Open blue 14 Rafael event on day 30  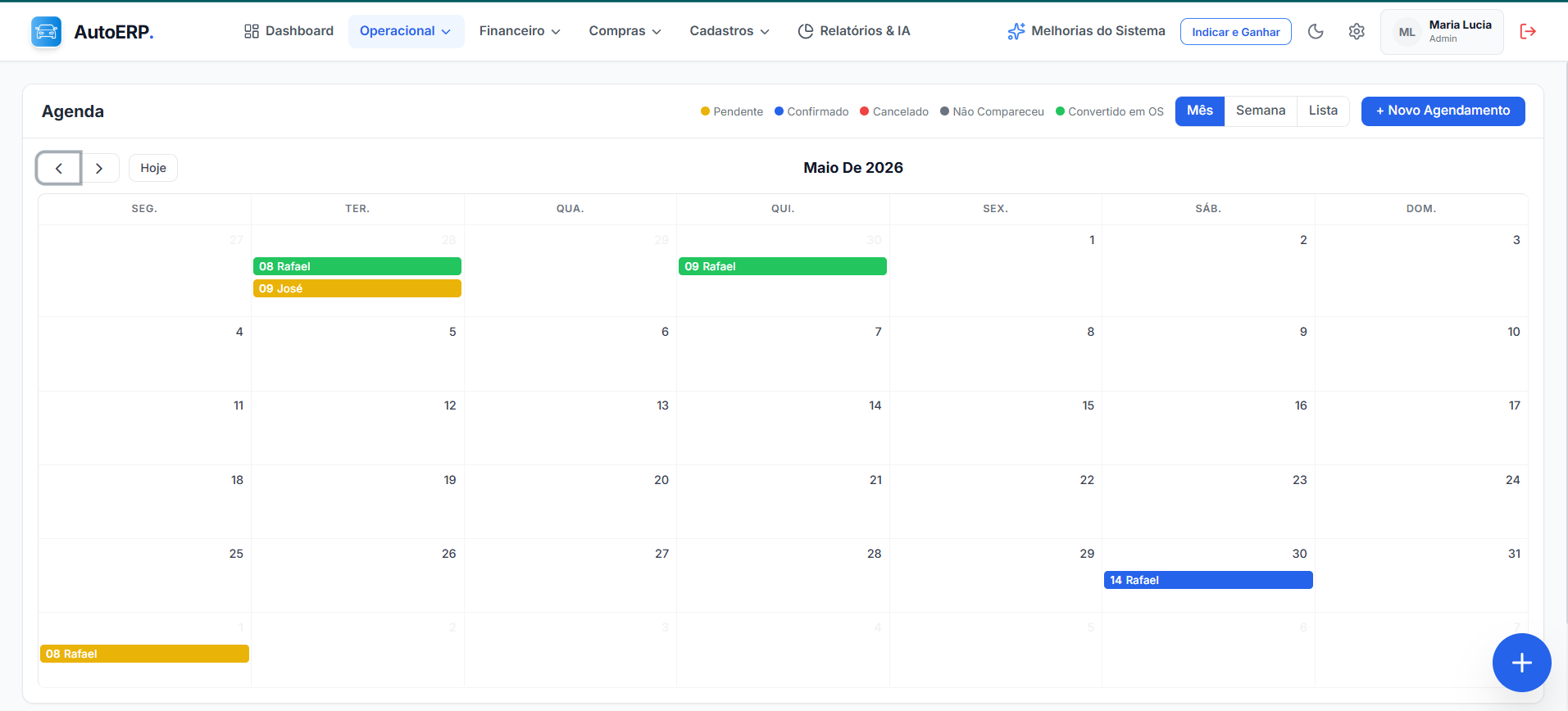point(1208,580)
